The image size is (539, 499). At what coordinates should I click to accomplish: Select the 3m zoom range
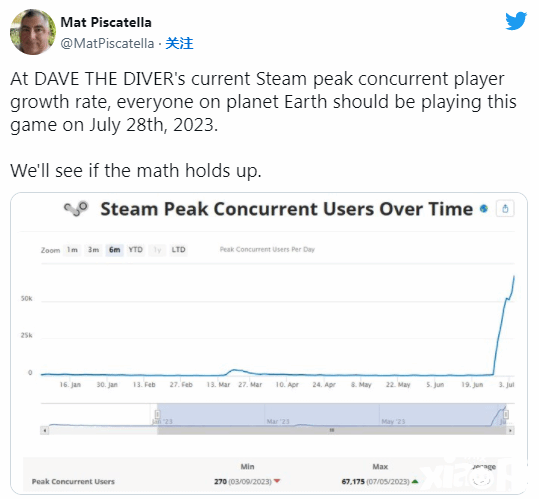94,250
